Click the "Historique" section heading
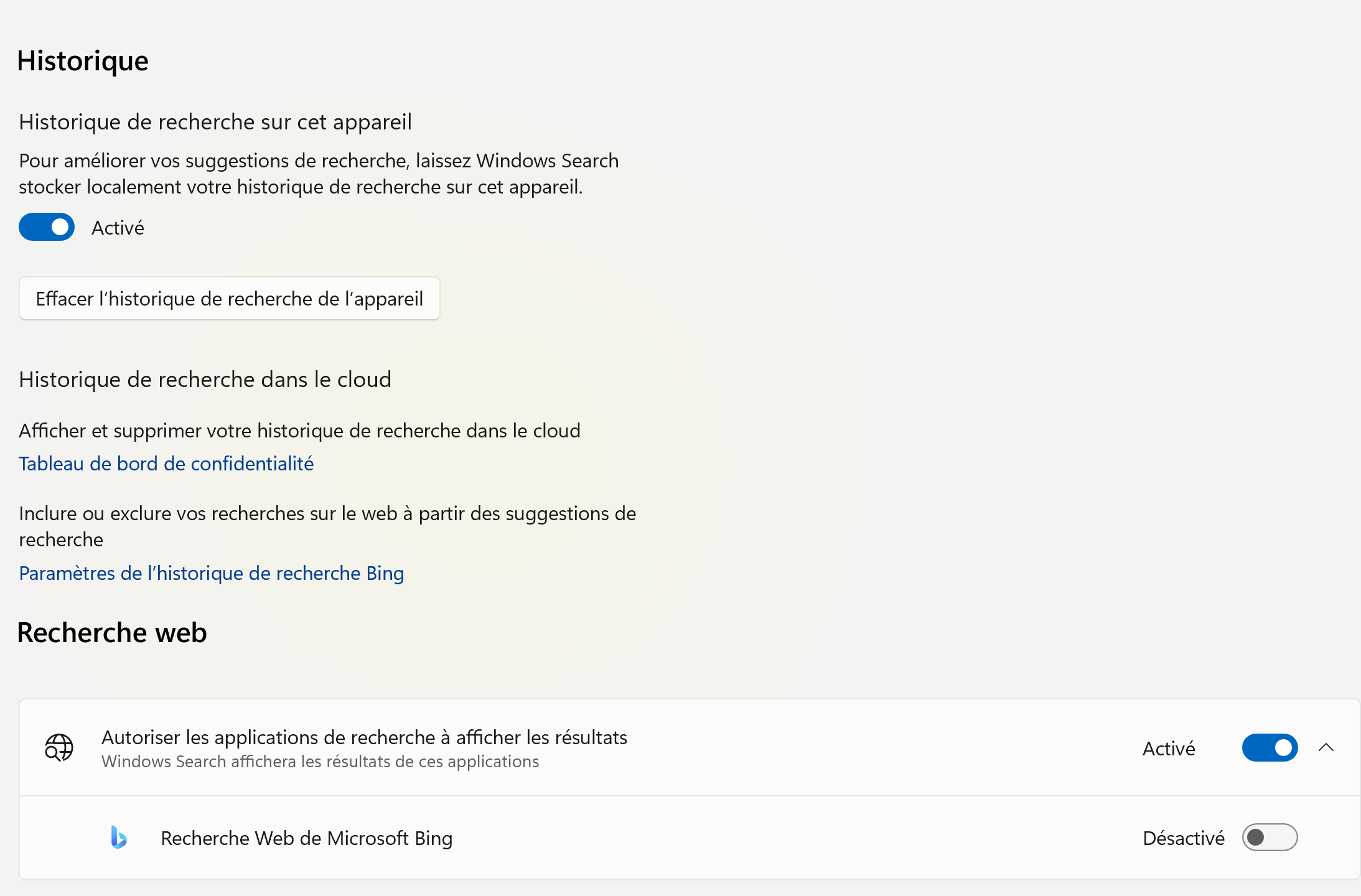 coord(83,60)
